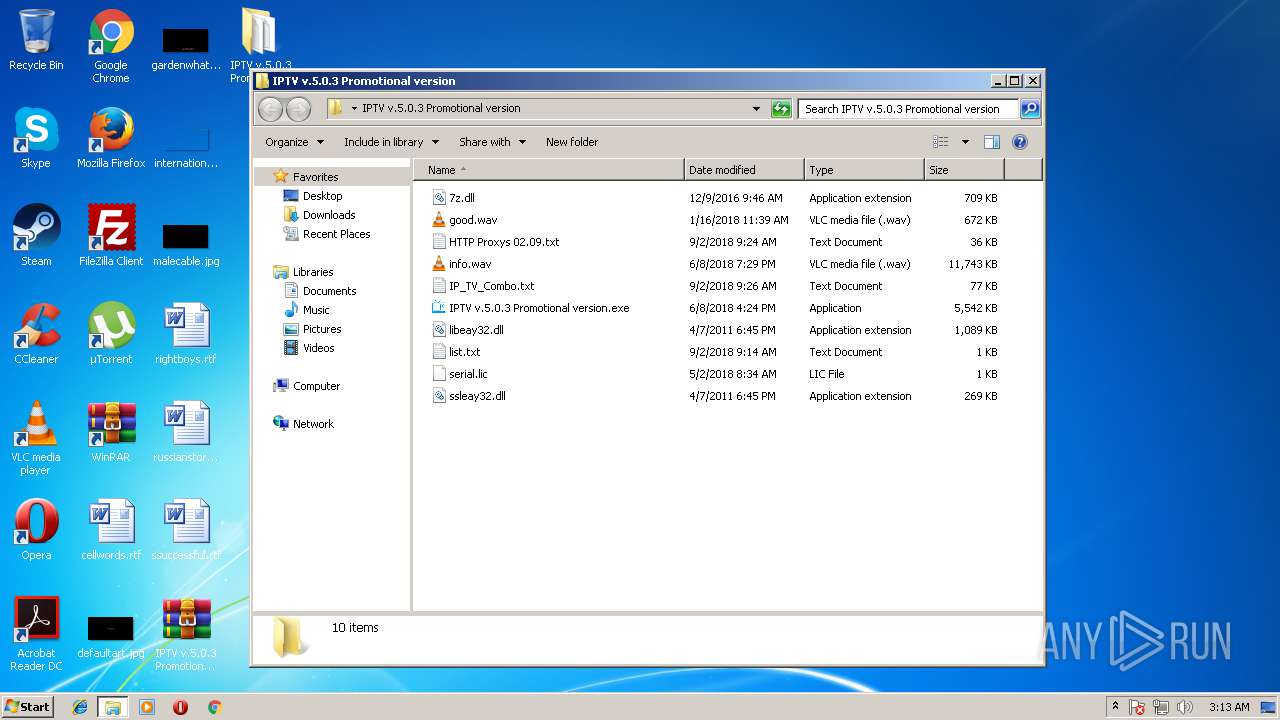Screen dimensions: 1280x720
Task: Open Explorer help icon
Action: coord(1020,142)
